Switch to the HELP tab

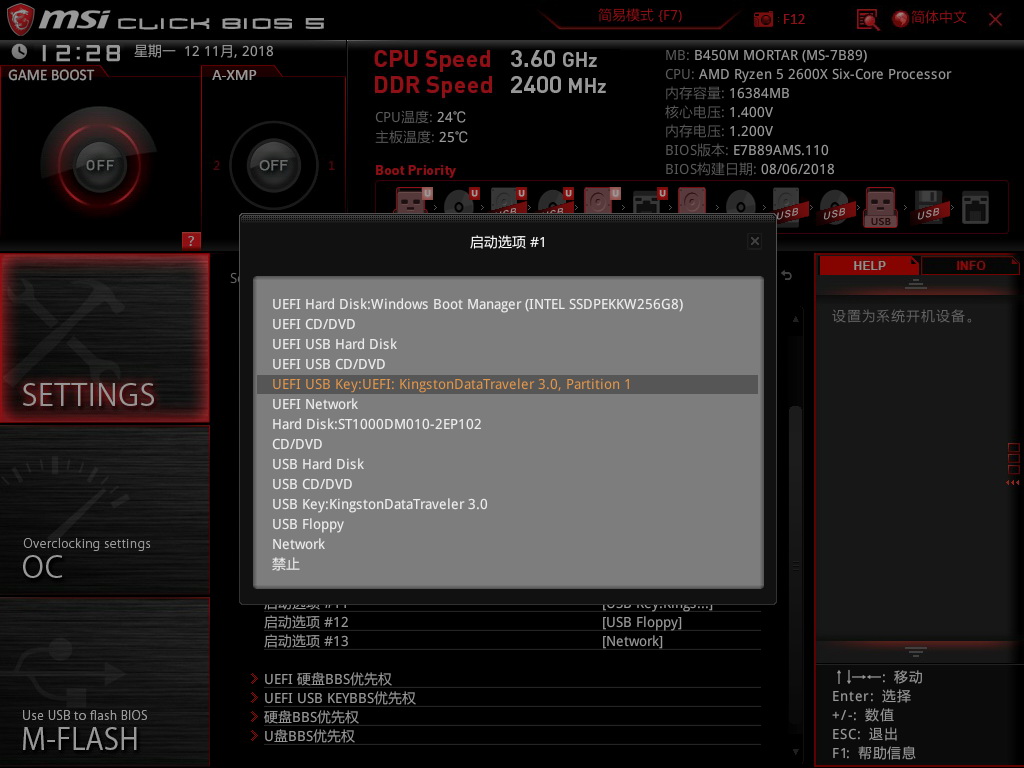pos(869,265)
